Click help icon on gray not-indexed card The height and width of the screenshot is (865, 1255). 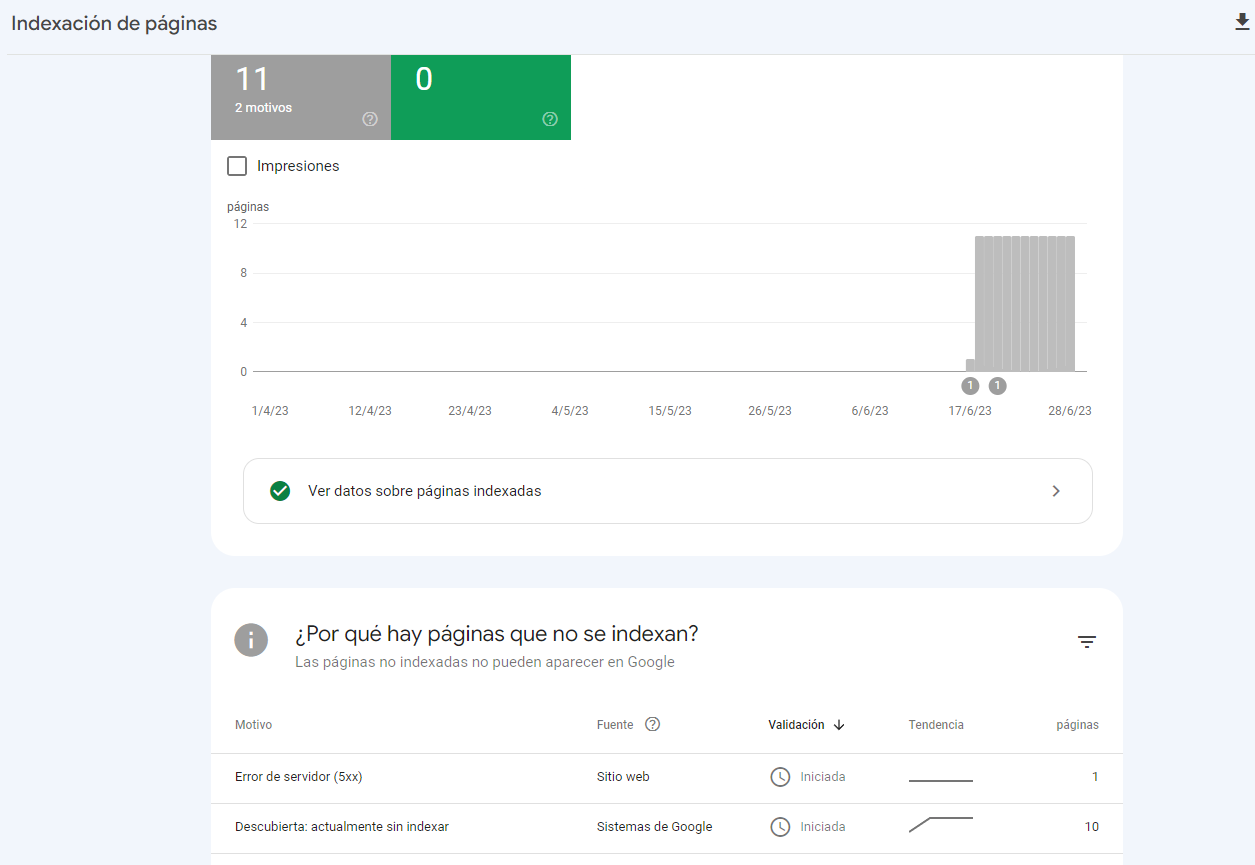[370, 119]
